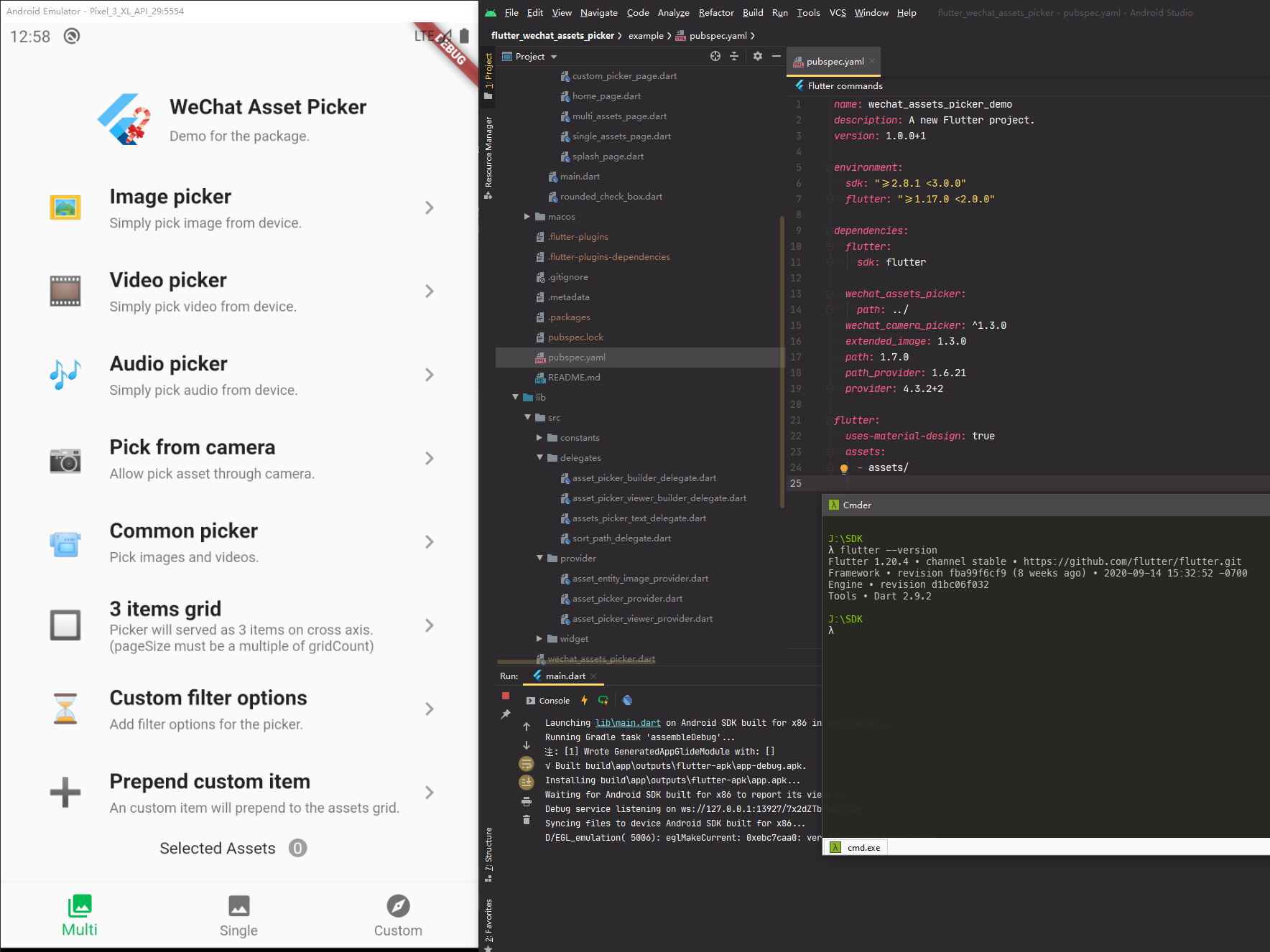Open the 2: Favorites tool window
1270x952 pixels.
pos(489,919)
